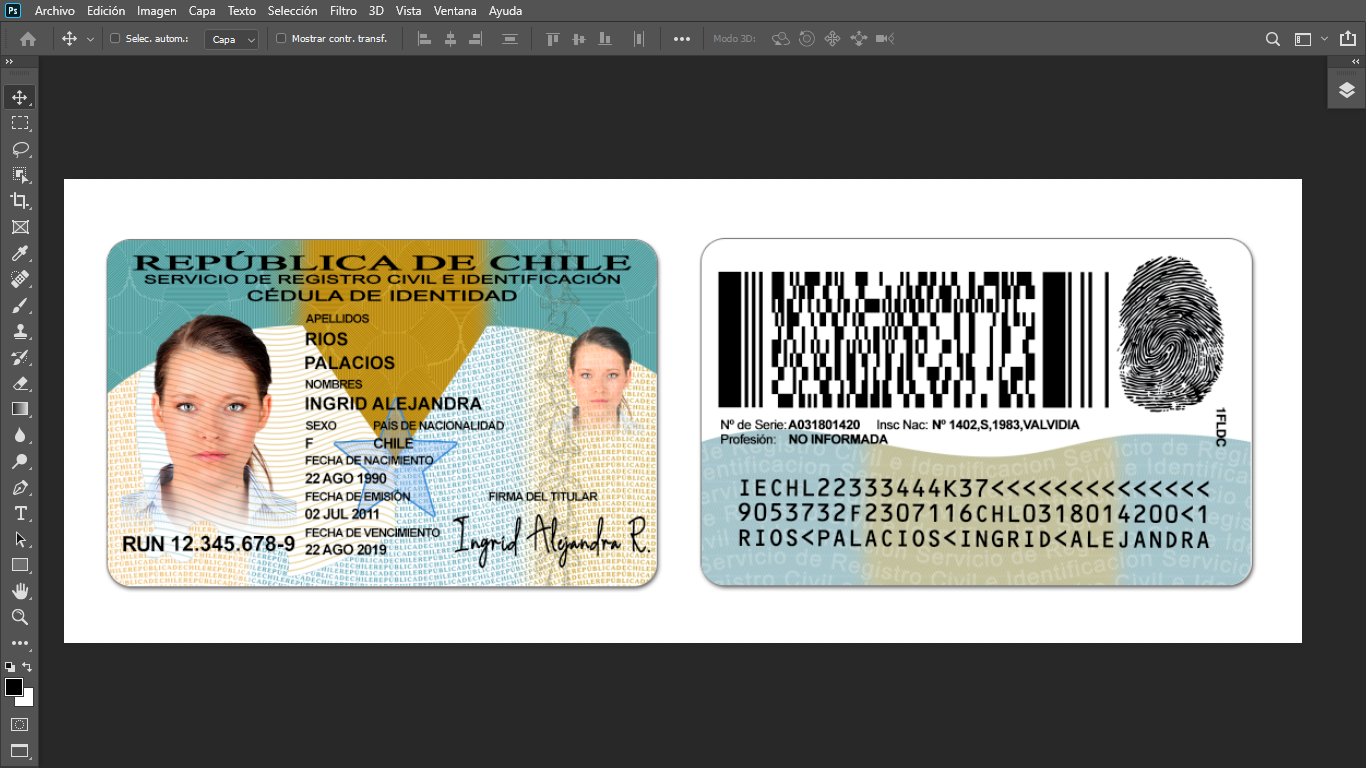Viewport: 1366px width, 768px height.
Task: Open the Edit Toolbar three-dots button
Action: (x=20, y=643)
